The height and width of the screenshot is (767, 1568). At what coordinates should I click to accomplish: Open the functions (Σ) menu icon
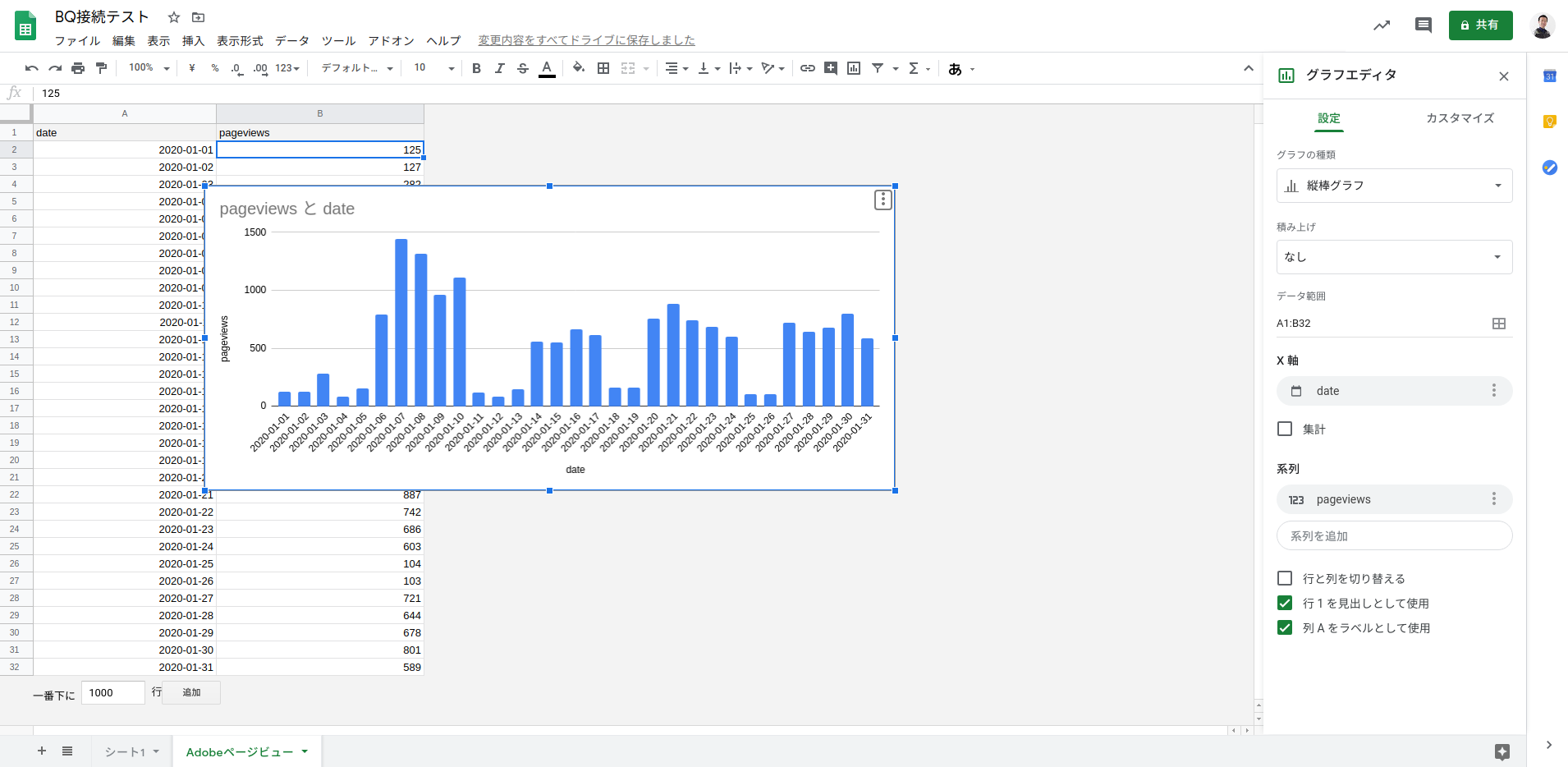[914, 68]
